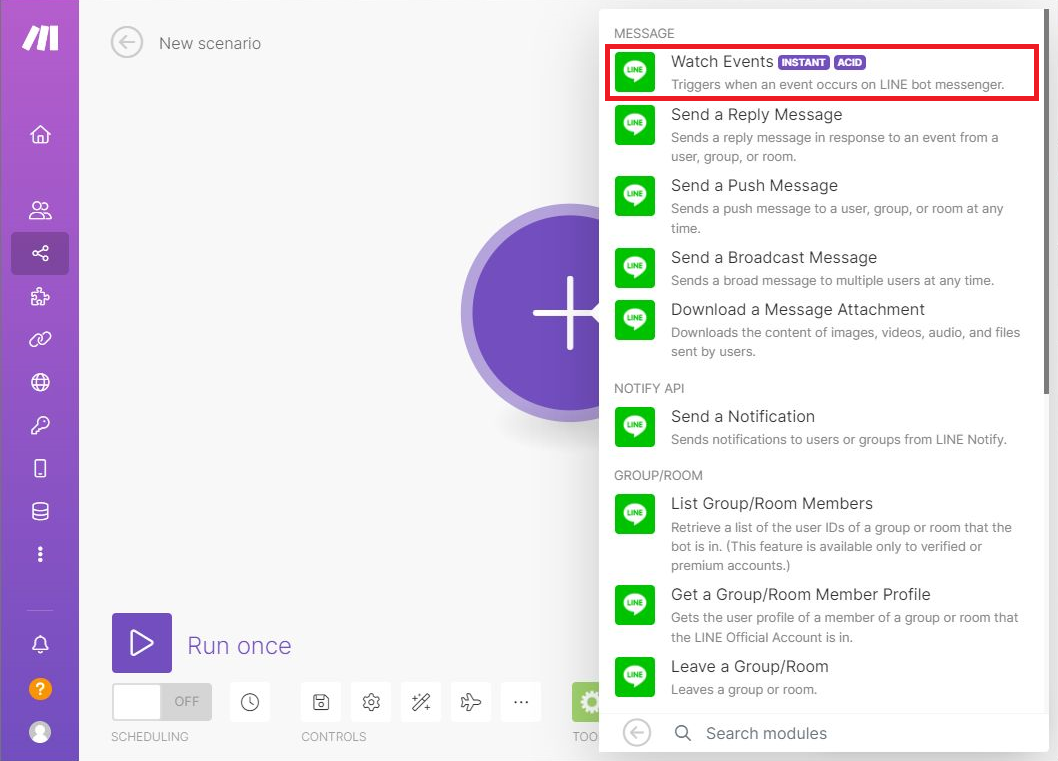
Task: Select the Download a Message Attachment module
Action: click(x=822, y=329)
